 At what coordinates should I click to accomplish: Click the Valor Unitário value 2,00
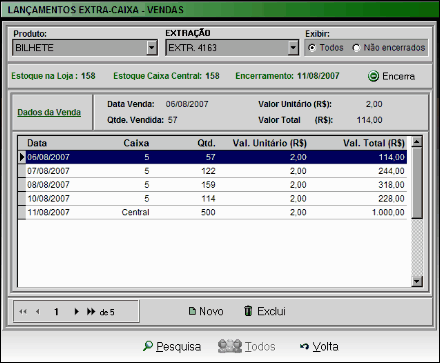coord(374,104)
